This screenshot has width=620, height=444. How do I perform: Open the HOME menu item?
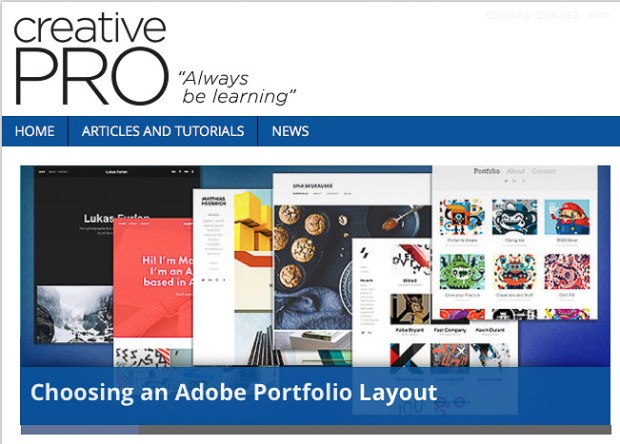[35, 131]
